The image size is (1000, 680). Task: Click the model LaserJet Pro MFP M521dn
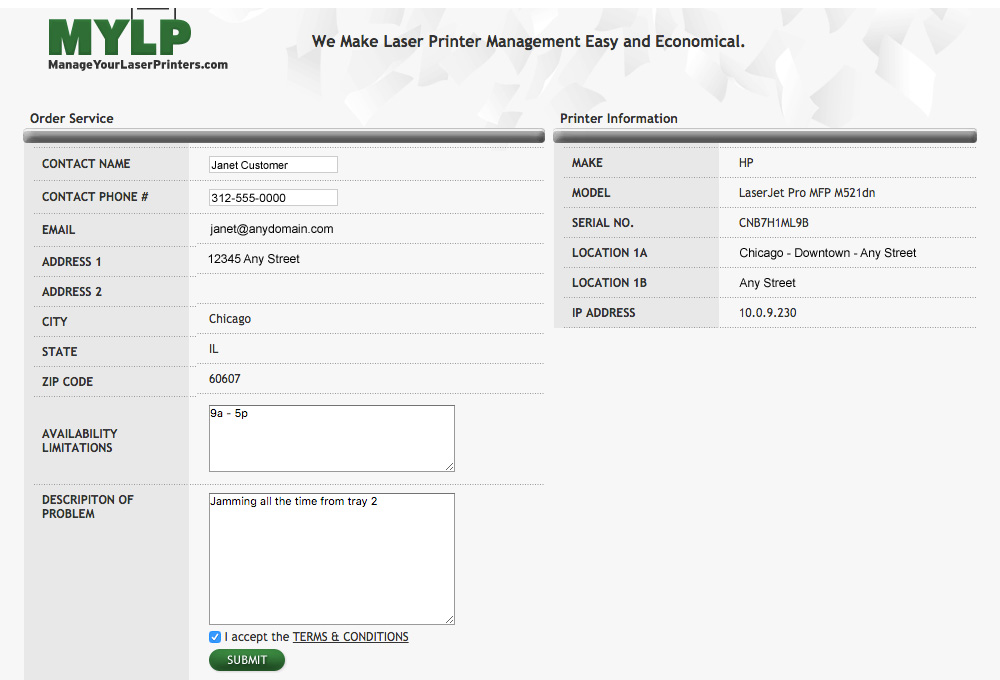807,193
